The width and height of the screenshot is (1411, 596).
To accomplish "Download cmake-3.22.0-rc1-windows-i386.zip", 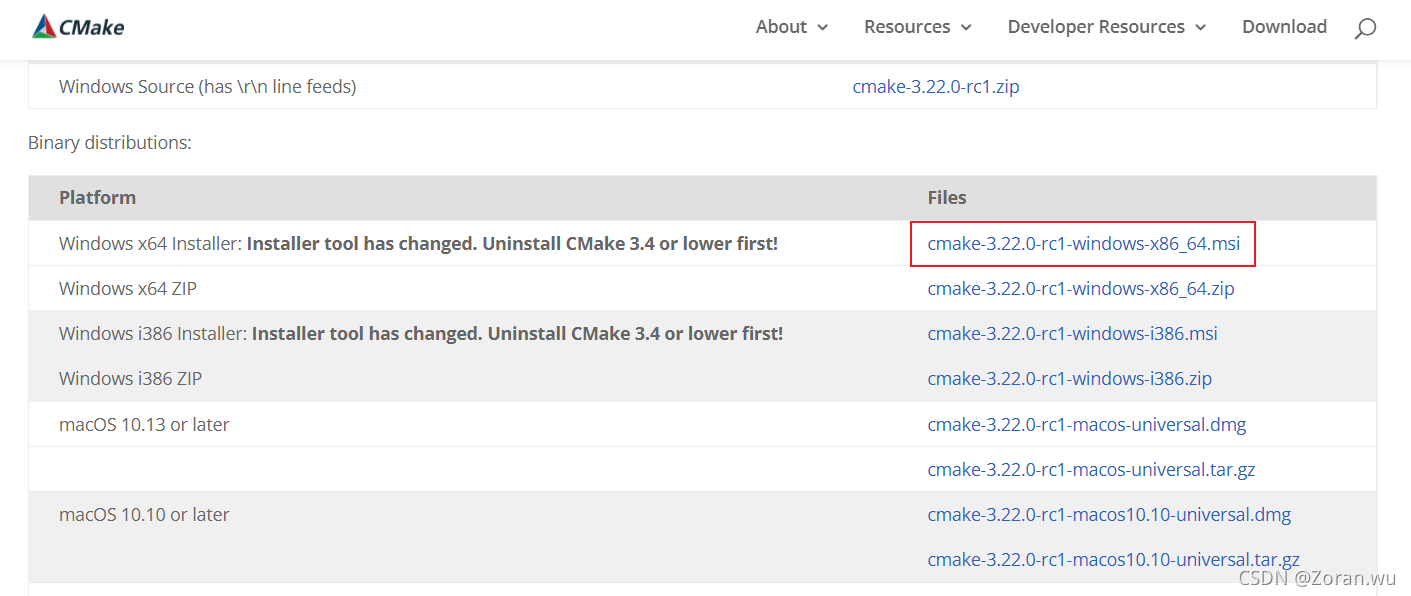I will pos(1070,379).
